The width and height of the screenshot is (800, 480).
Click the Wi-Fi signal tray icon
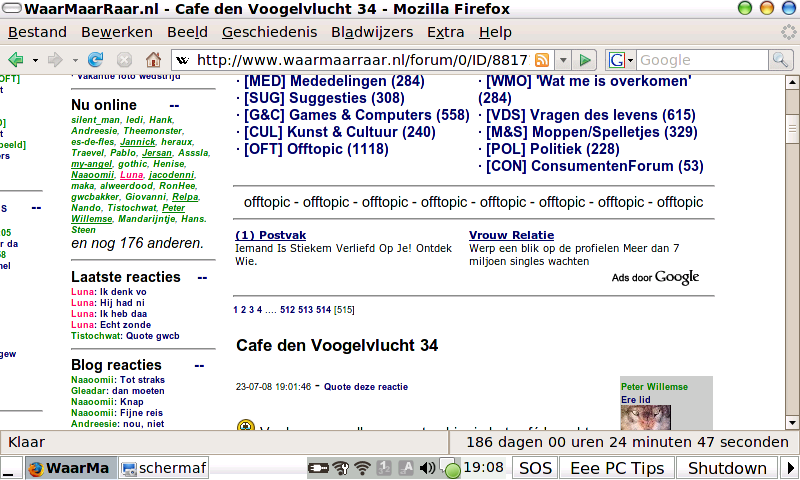pos(362,467)
